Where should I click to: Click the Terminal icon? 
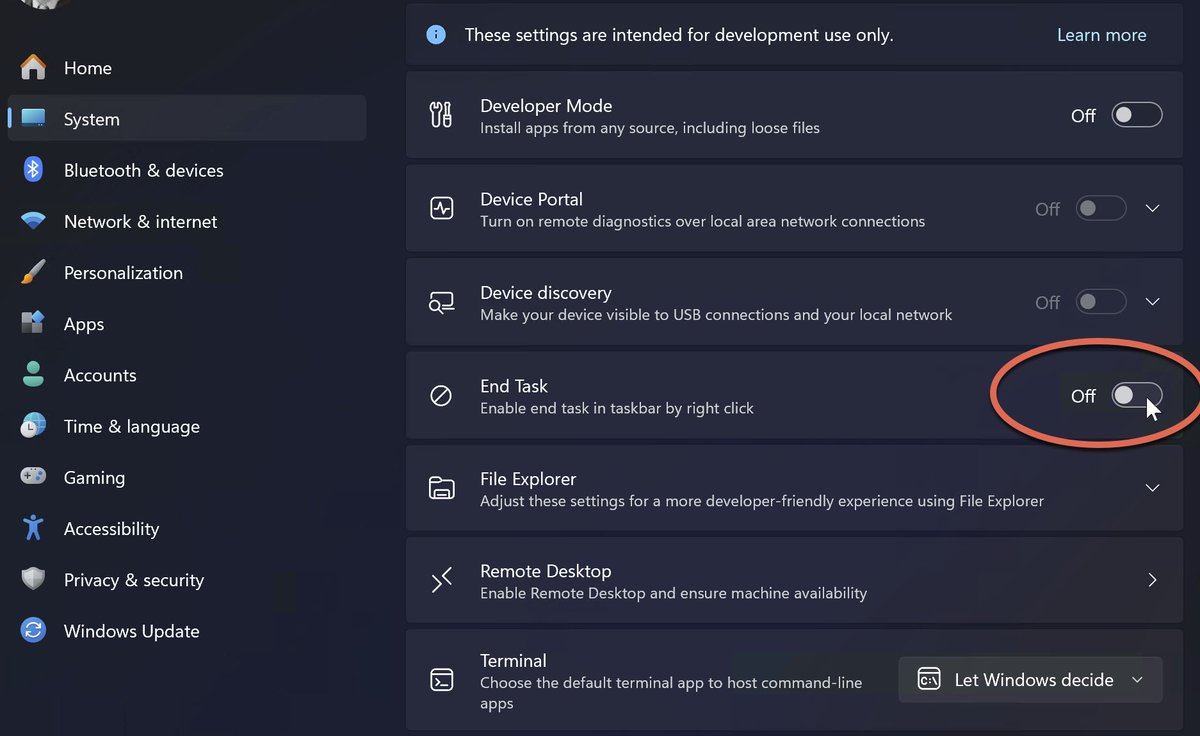[441, 679]
